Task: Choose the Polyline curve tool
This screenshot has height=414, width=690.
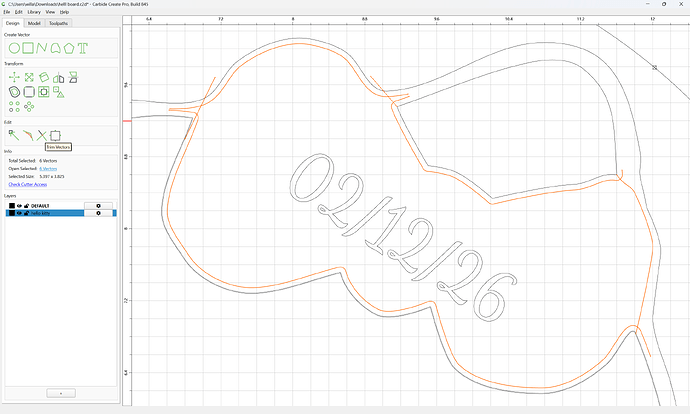Action: click(x=42, y=48)
